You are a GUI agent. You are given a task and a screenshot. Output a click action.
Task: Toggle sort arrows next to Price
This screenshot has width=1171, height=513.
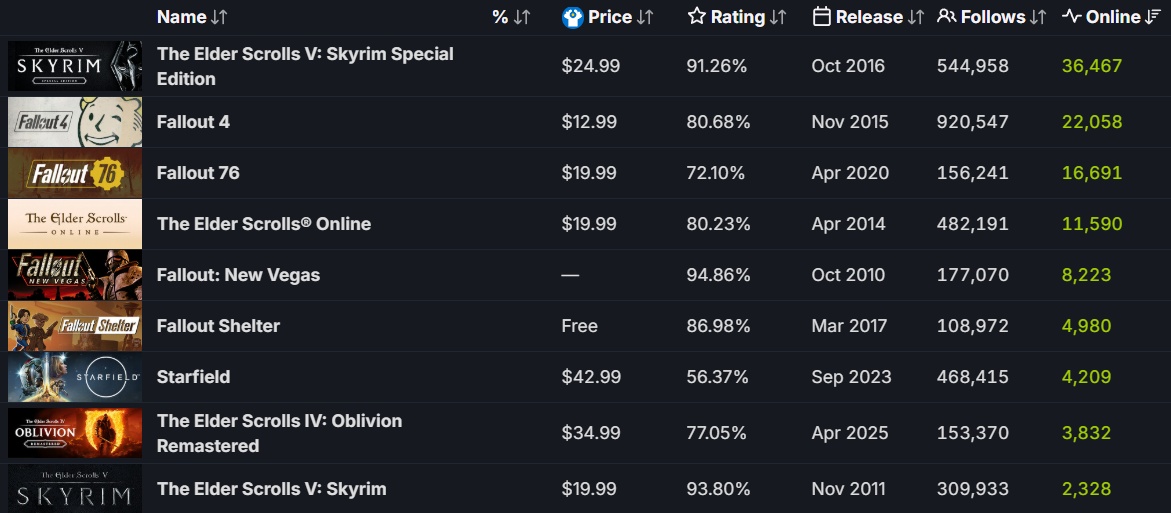point(645,17)
